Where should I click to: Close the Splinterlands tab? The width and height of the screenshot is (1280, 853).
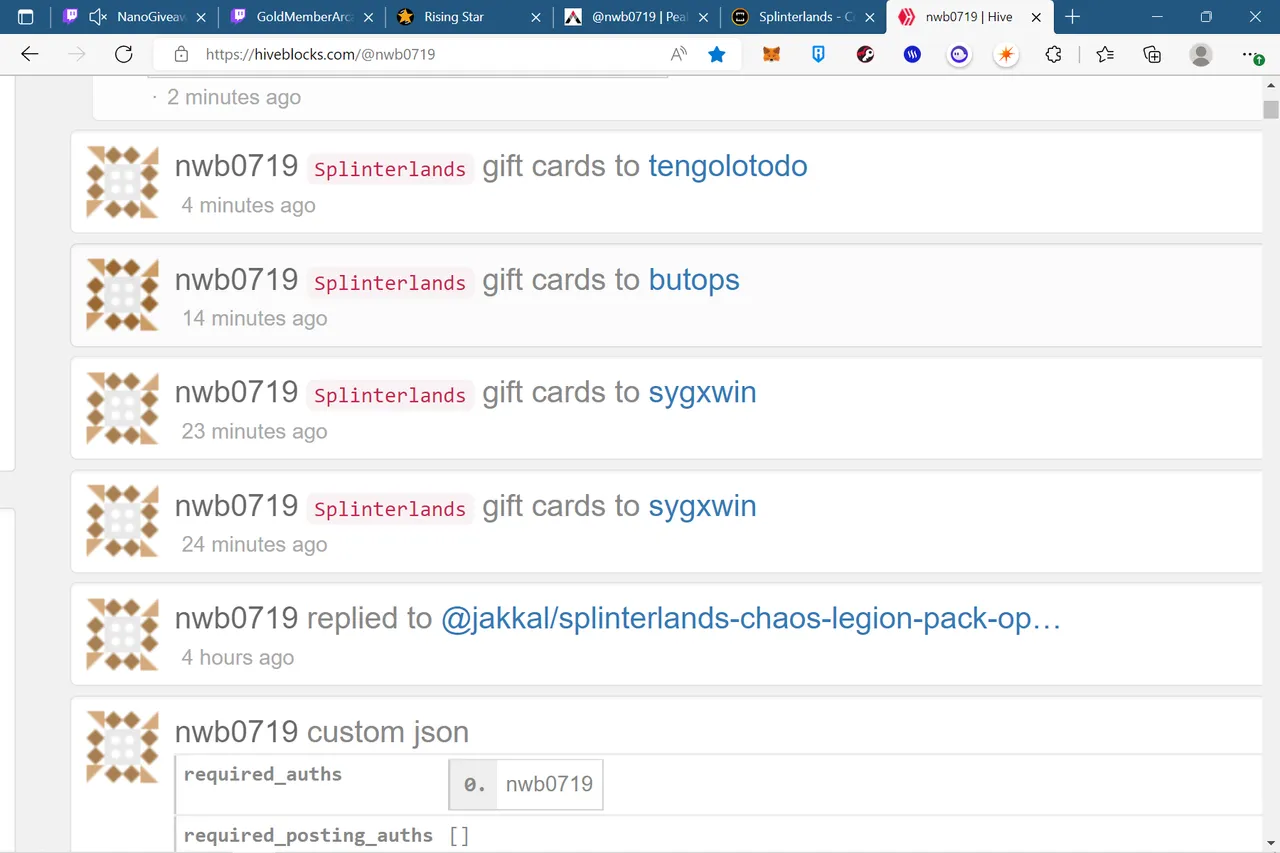tap(868, 17)
